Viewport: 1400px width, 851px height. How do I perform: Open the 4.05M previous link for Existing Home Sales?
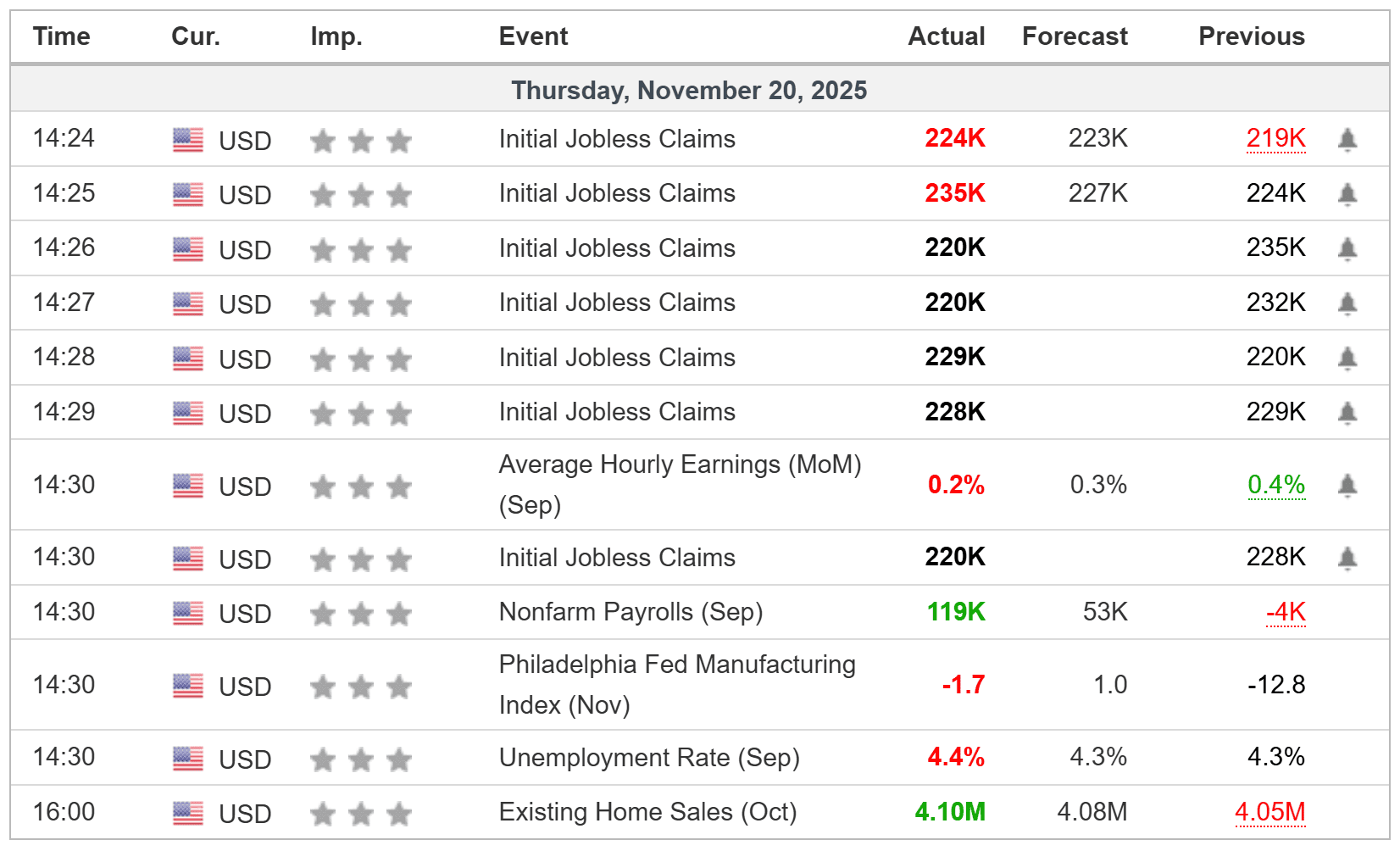1270,812
